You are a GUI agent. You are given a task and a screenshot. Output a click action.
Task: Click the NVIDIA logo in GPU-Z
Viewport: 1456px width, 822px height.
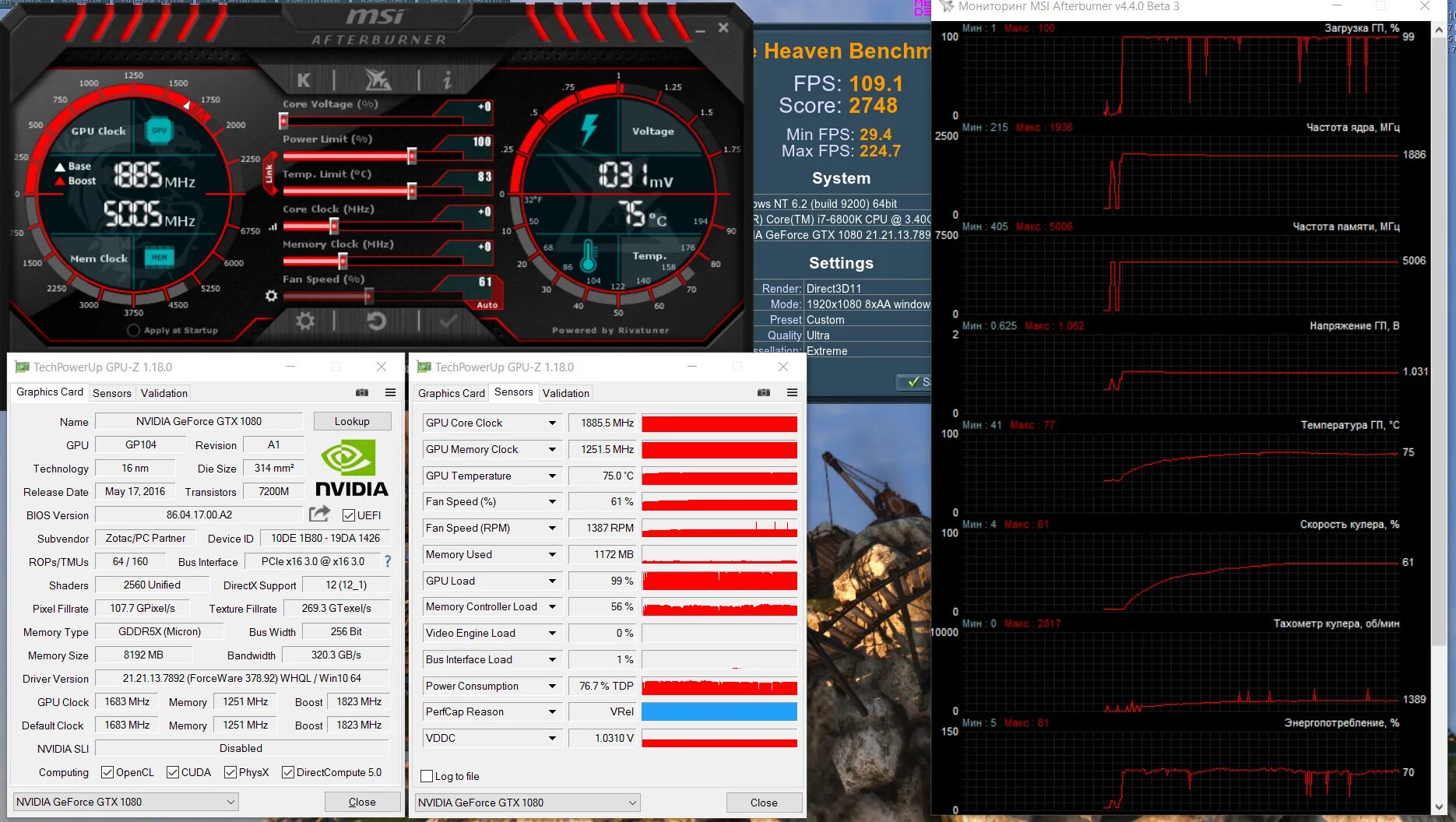[351, 467]
